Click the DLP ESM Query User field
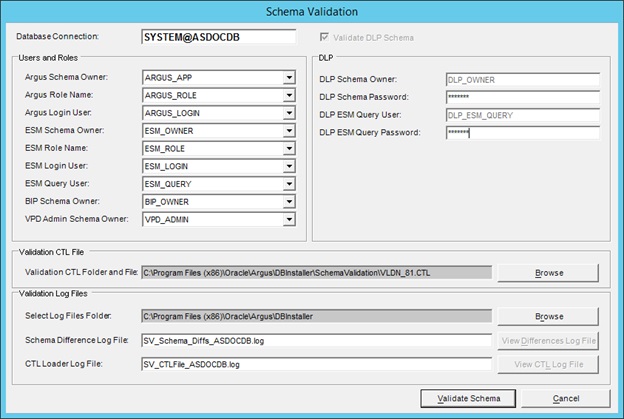This screenshot has width=624, height=419. point(523,115)
